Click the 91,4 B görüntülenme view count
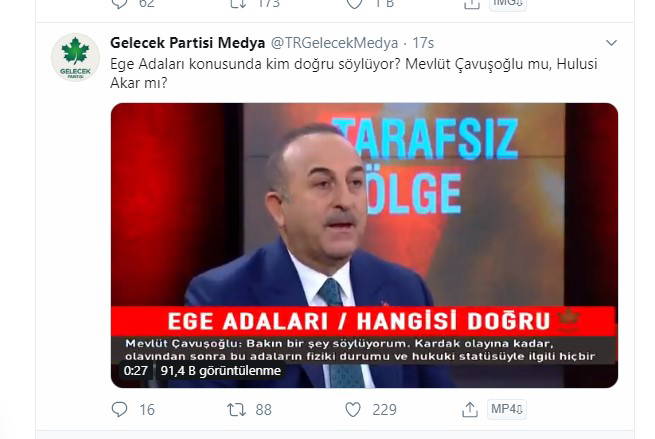This screenshot has height=439, width=655. pos(221,370)
